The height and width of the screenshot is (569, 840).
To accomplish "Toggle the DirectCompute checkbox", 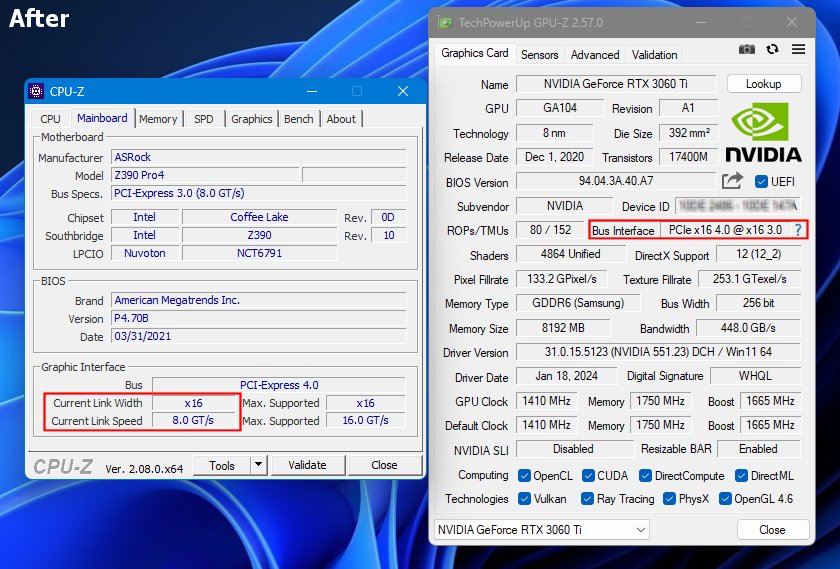I will point(645,476).
